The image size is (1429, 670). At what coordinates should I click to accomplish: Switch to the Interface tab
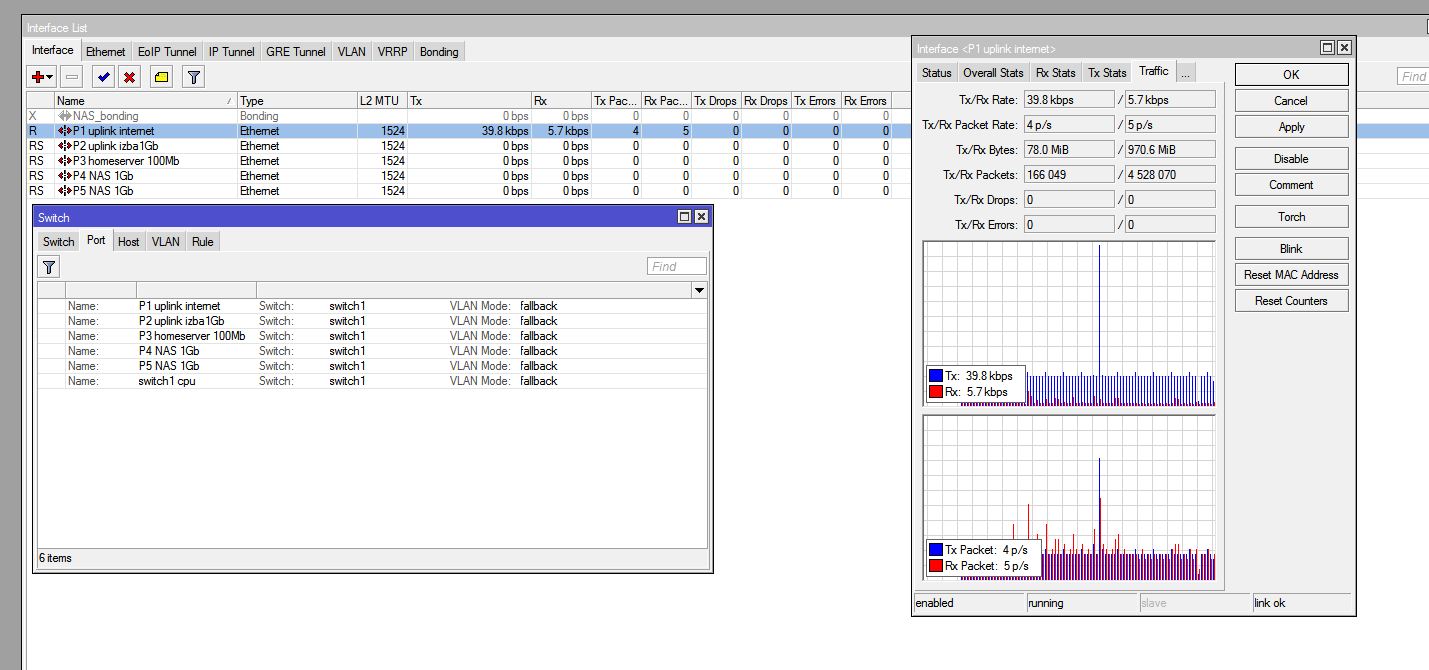[52, 50]
